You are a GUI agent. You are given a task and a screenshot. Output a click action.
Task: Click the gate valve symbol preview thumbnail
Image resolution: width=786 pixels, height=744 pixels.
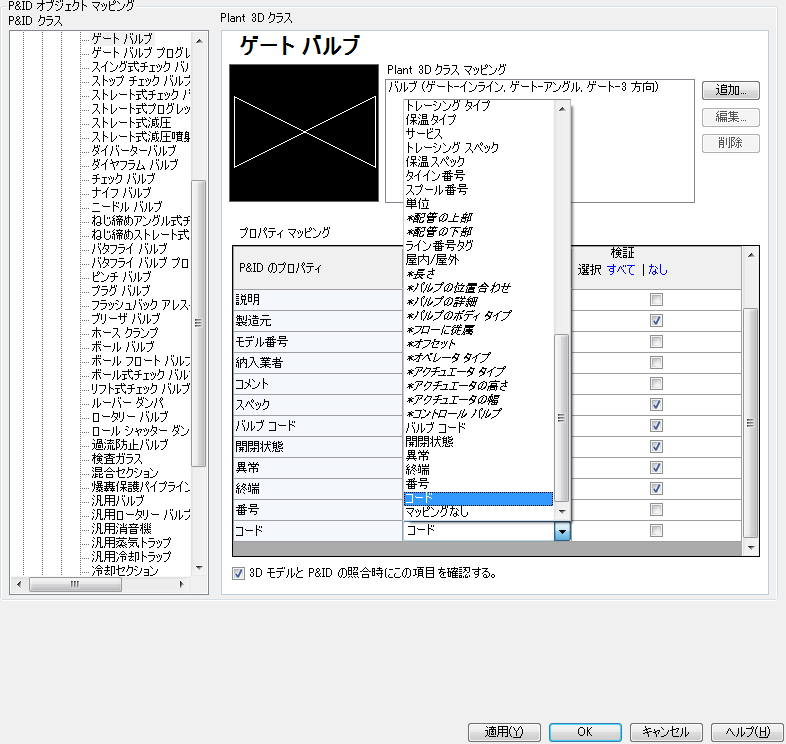pyautogui.click(x=304, y=133)
